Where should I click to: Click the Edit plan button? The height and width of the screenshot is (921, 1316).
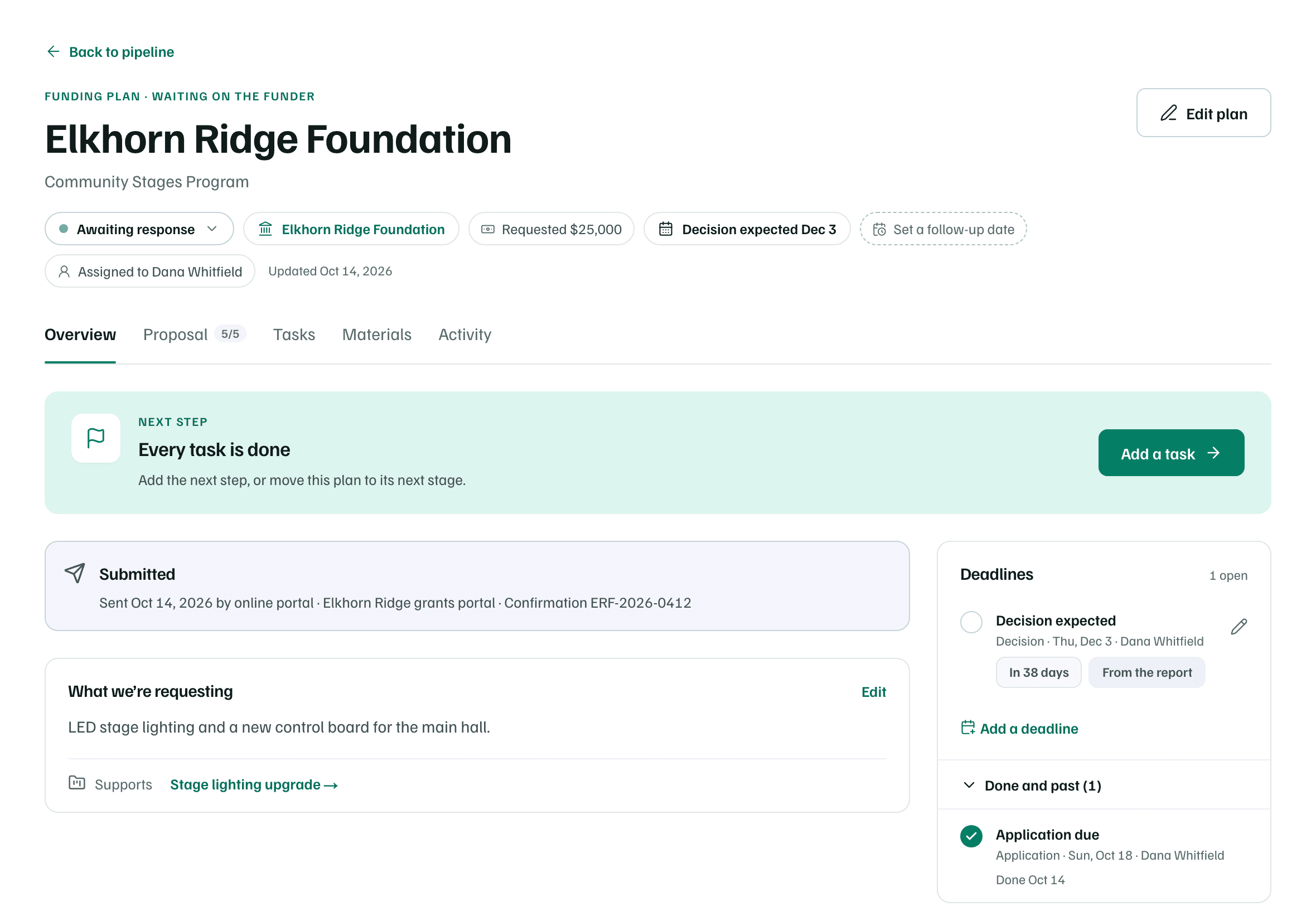click(1203, 113)
